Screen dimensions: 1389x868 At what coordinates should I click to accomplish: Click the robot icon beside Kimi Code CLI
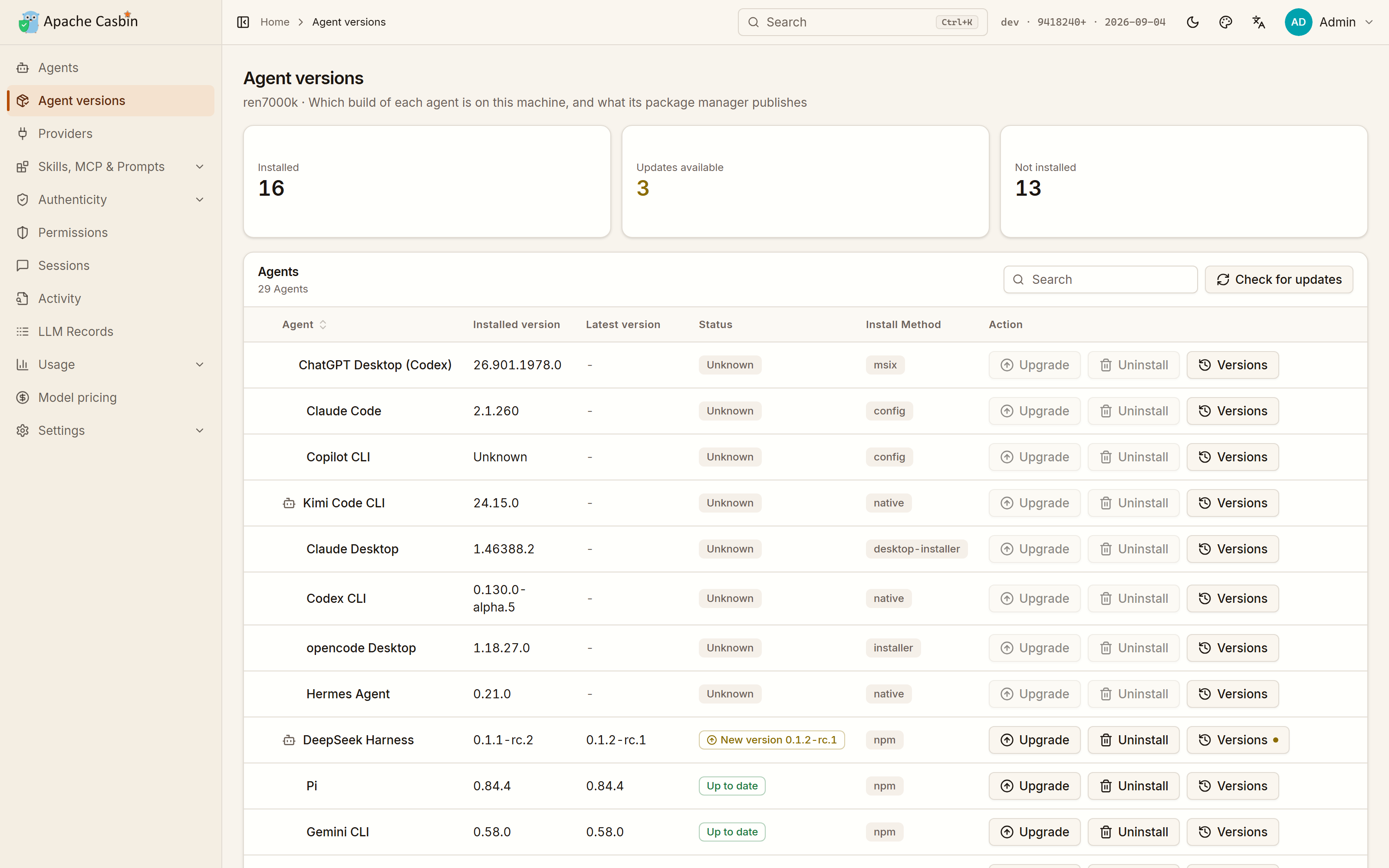coord(289,503)
